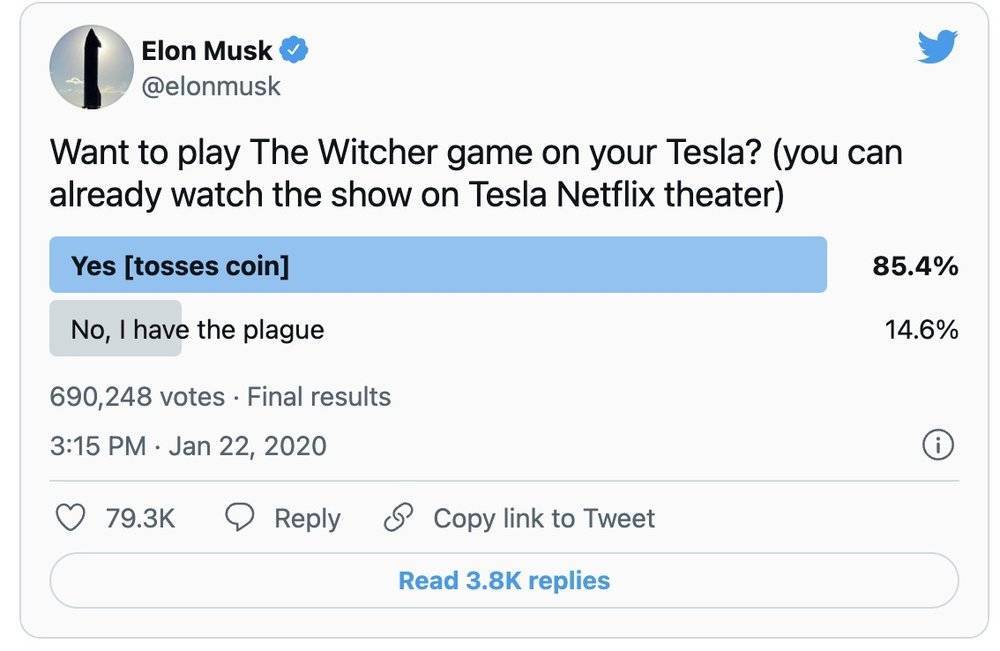The width and height of the screenshot is (1000, 651).
Task: Like the tweet with heart icon
Action: (68, 518)
